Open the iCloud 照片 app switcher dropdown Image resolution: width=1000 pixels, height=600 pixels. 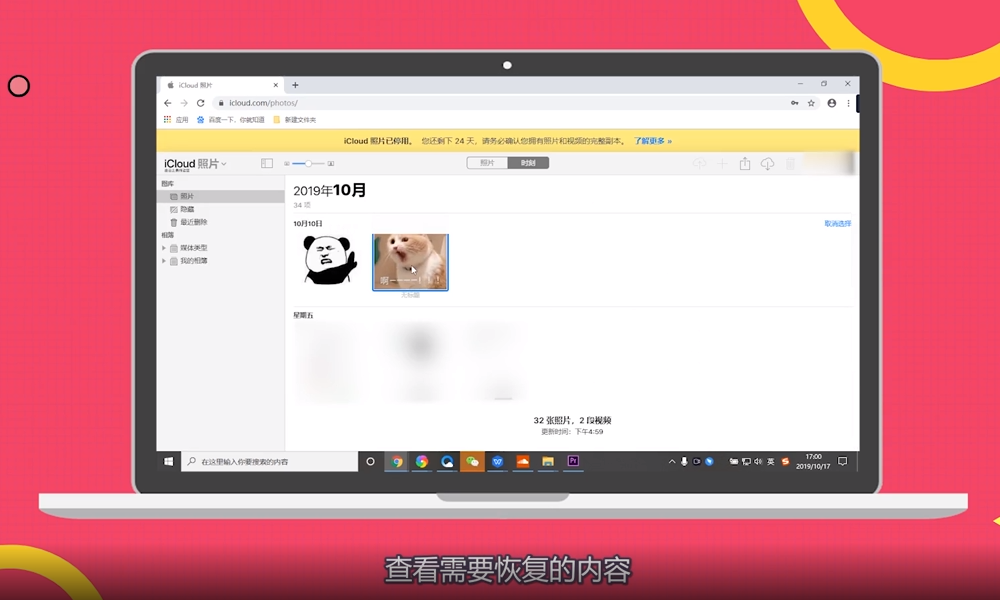tap(195, 164)
